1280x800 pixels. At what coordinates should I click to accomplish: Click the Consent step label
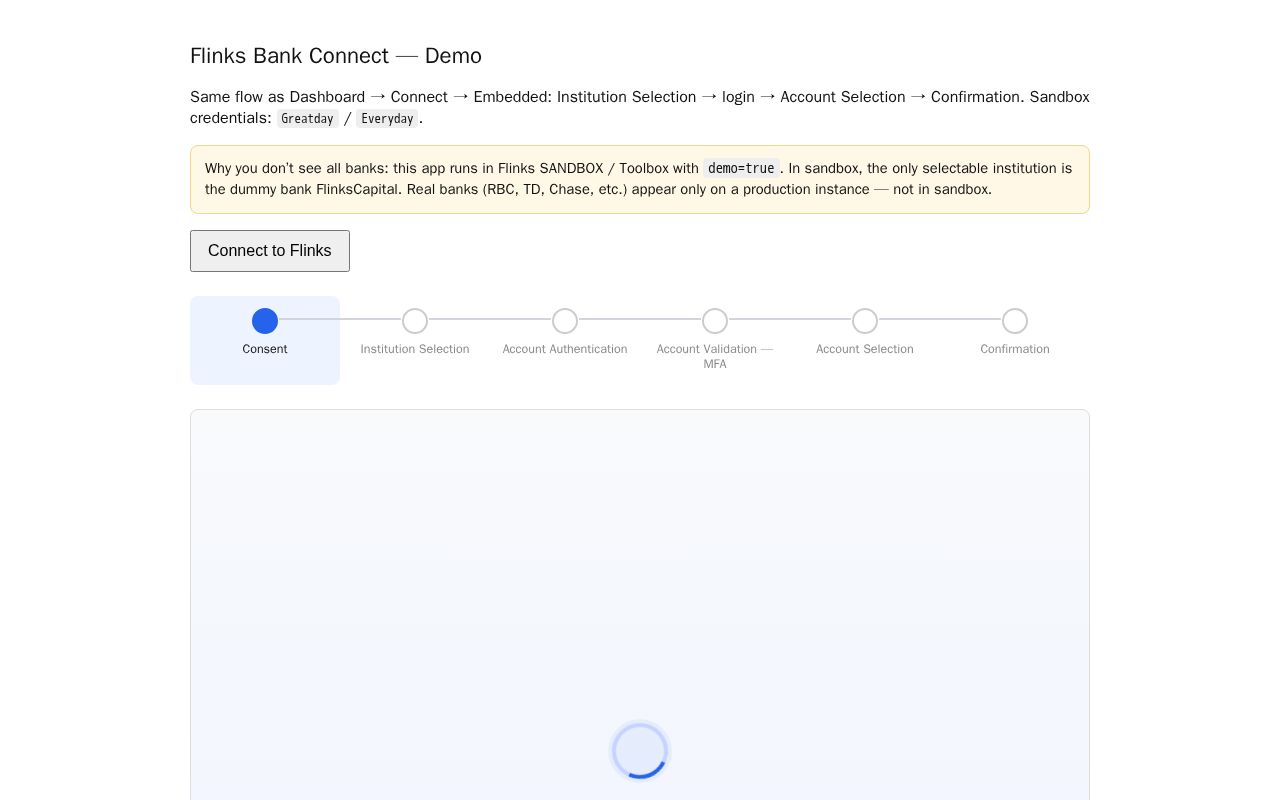(265, 349)
